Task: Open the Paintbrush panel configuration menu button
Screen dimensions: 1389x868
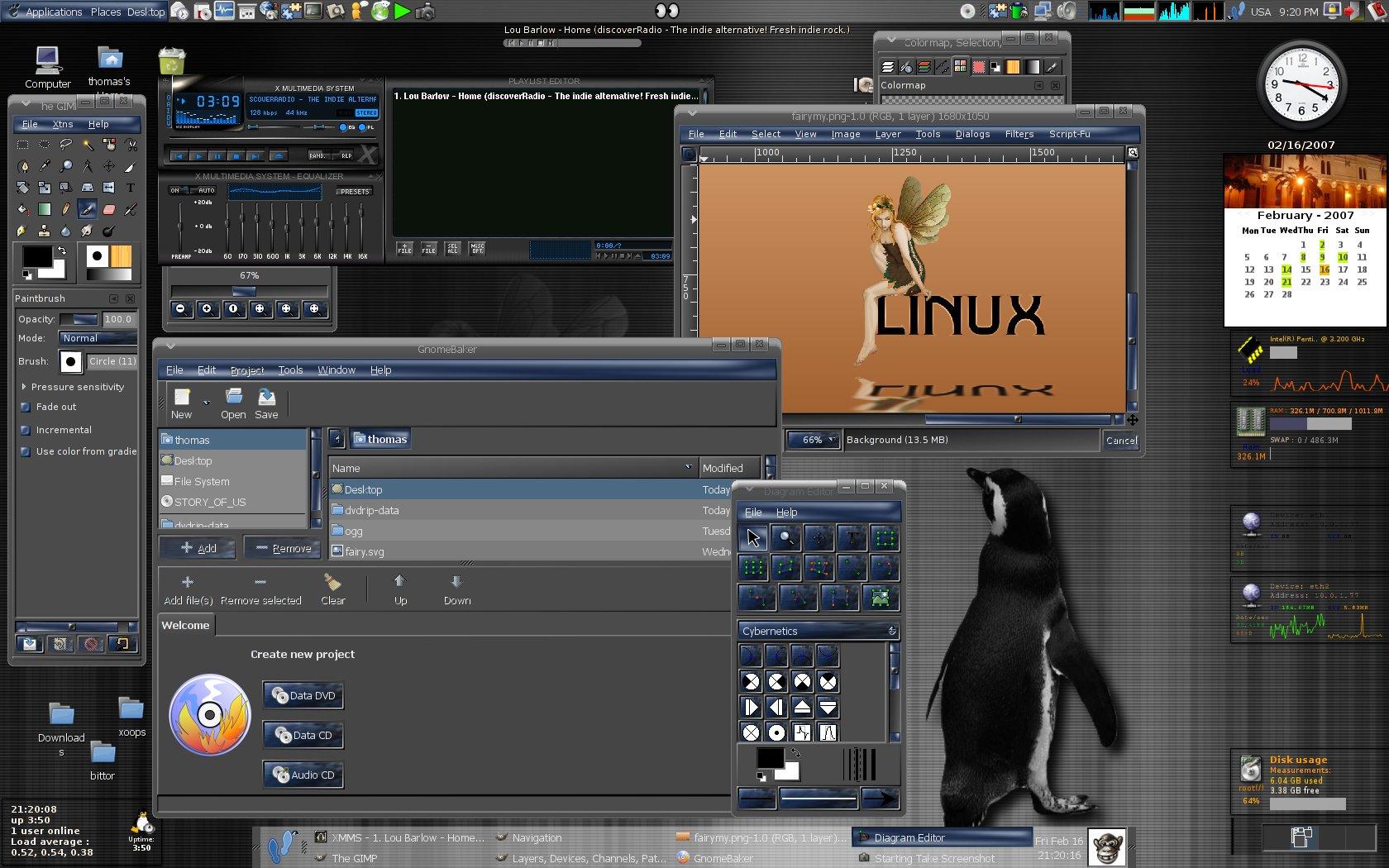Action: [x=113, y=298]
